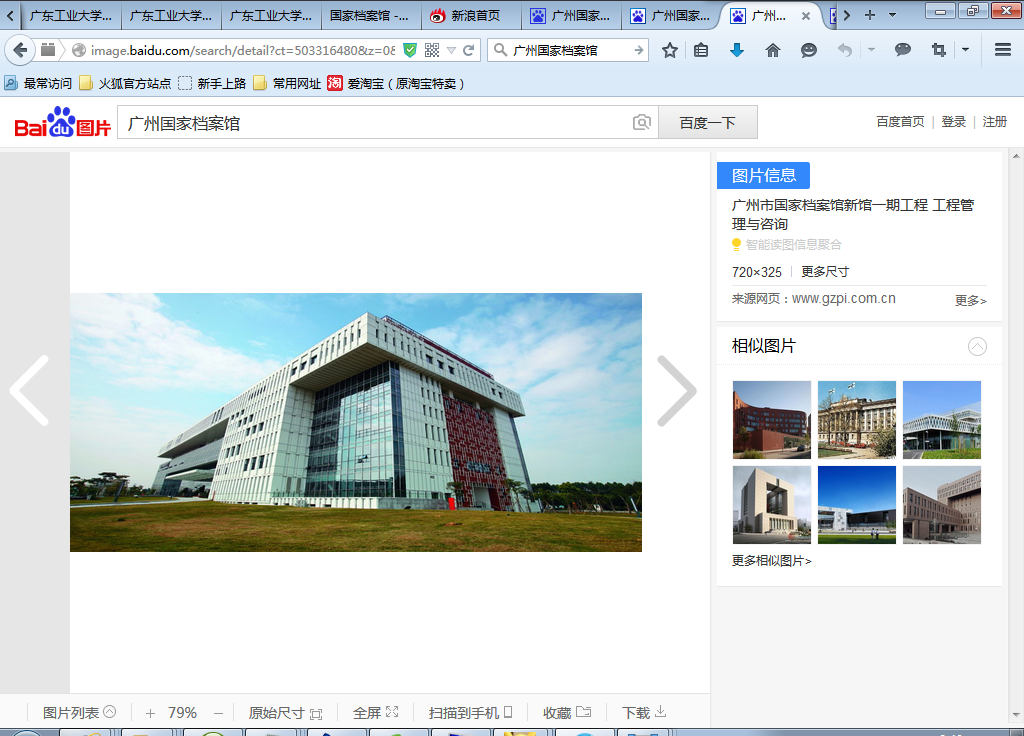Toggle fullscreen mode (全屏)
Image resolution: width=1024 pixels, height=736 pixels.
tap(375, 713)
